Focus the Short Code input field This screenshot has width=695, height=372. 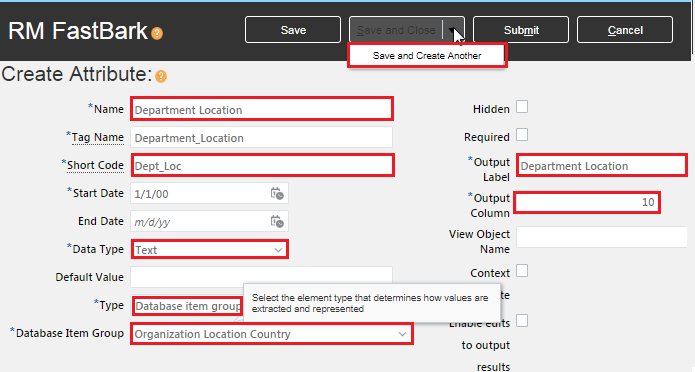click(x=262, y=165)
